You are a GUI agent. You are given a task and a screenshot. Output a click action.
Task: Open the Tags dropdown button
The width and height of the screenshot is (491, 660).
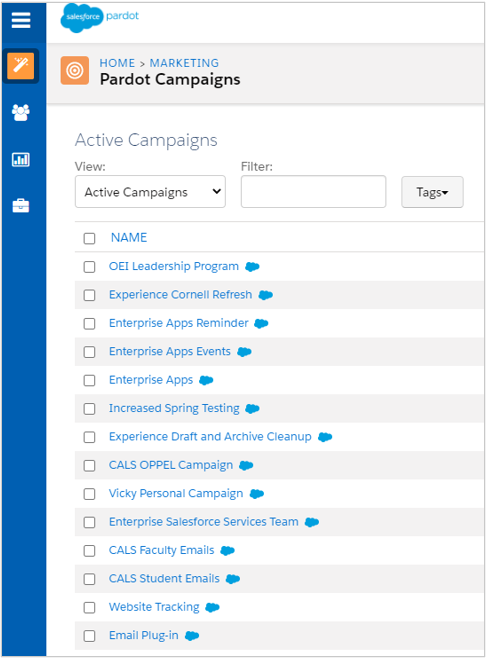(432, 192)
